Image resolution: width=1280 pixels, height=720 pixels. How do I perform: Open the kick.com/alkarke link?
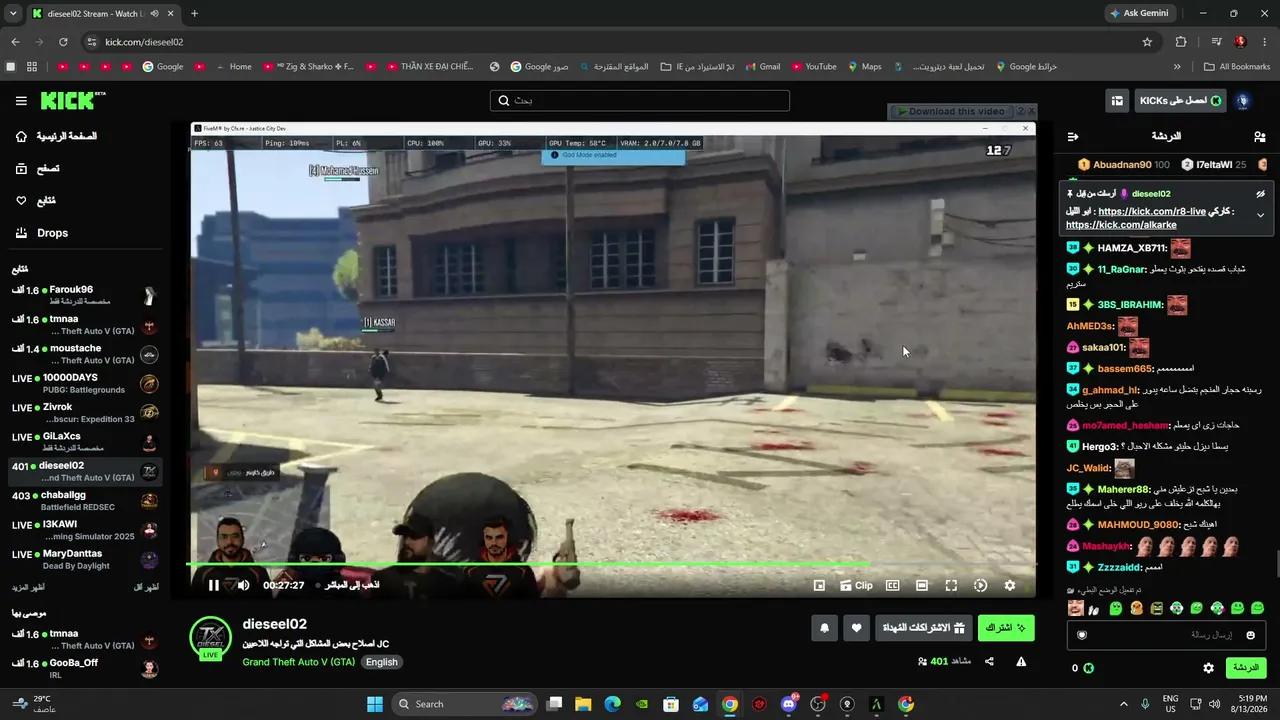pyautogui.click(x=1121, y=225)
